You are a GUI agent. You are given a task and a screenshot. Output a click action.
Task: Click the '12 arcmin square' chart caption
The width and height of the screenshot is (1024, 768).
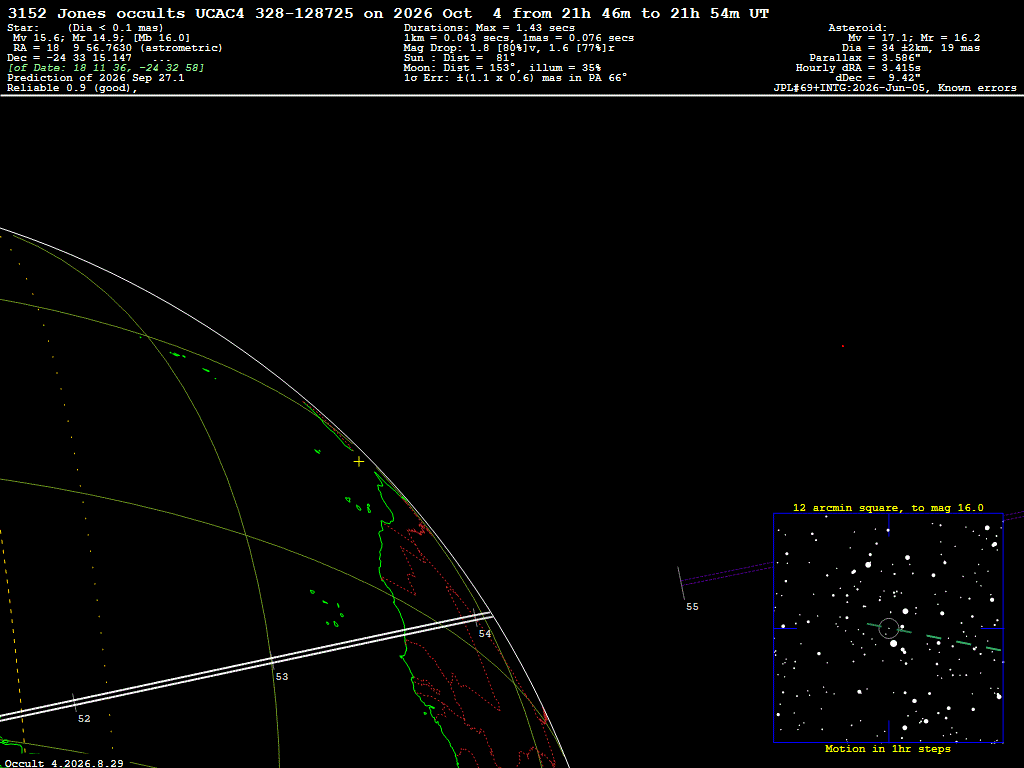pos(888,507)
